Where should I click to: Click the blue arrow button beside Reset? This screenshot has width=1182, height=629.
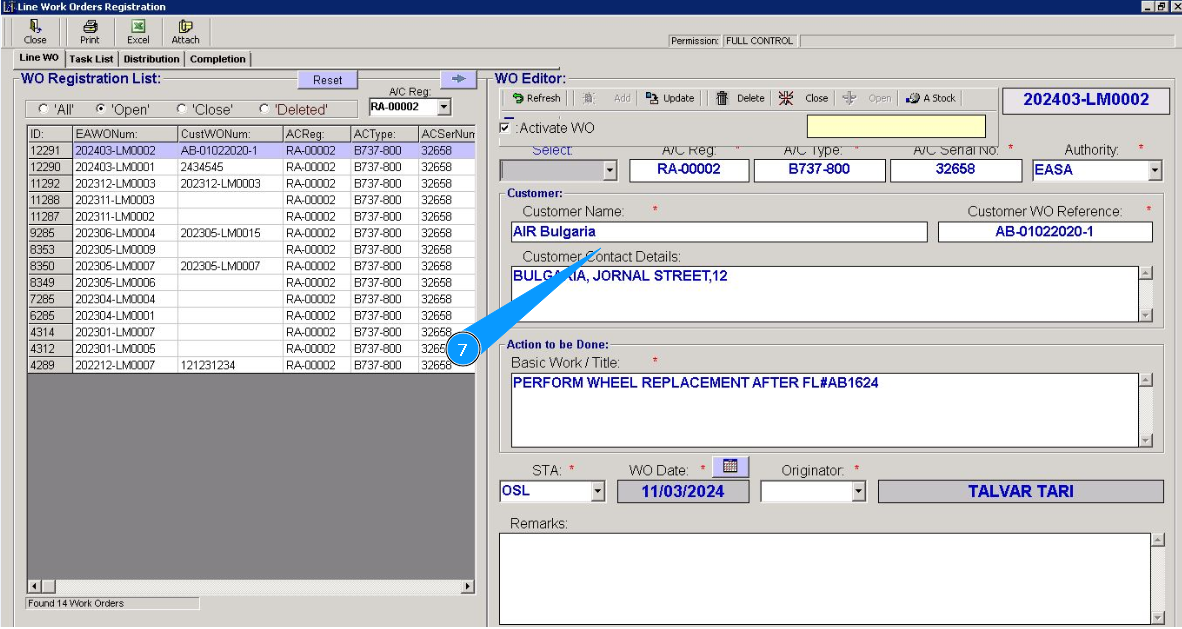458,79
